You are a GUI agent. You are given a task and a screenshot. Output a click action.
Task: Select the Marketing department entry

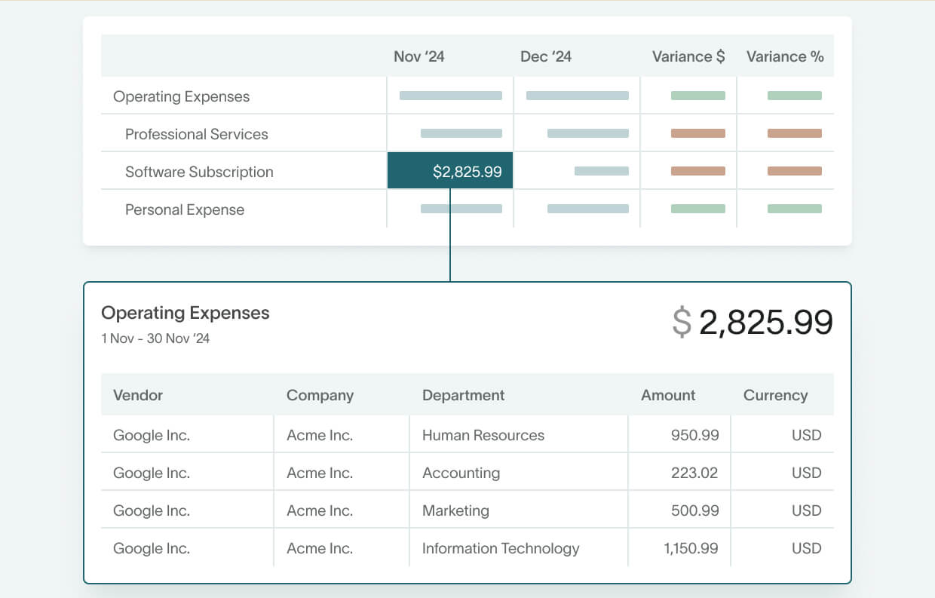(x=455, y=510)
